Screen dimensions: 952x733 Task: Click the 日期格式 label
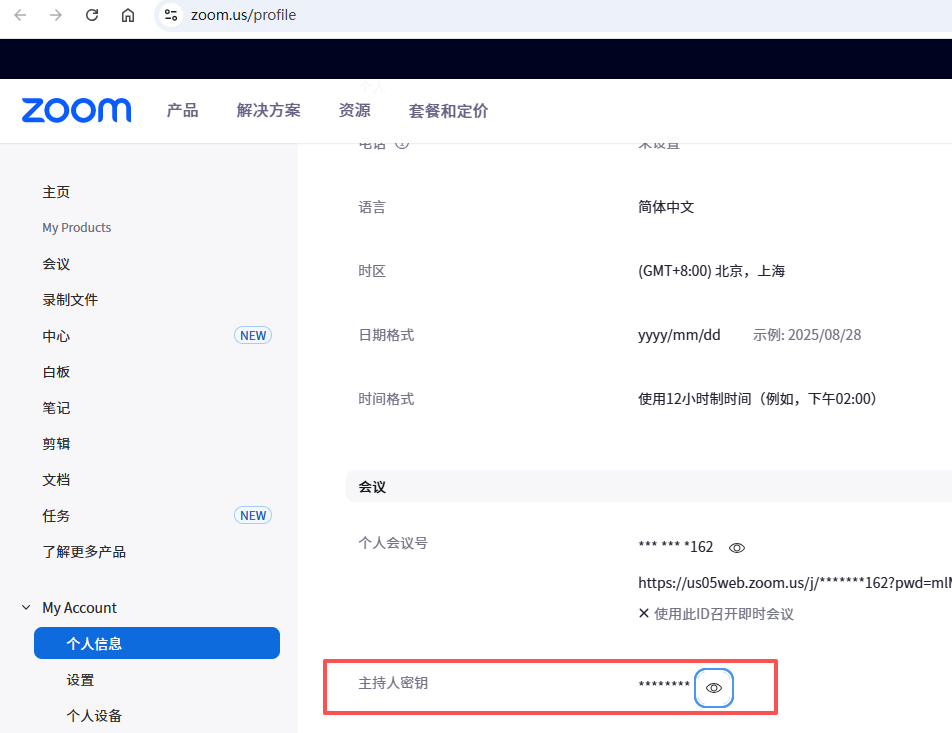pos(386,335)
